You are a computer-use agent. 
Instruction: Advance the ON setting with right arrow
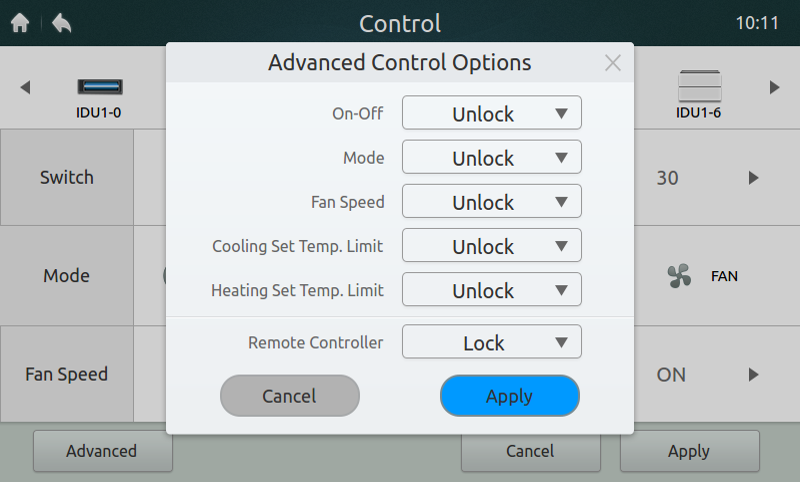tap(753, 375)
